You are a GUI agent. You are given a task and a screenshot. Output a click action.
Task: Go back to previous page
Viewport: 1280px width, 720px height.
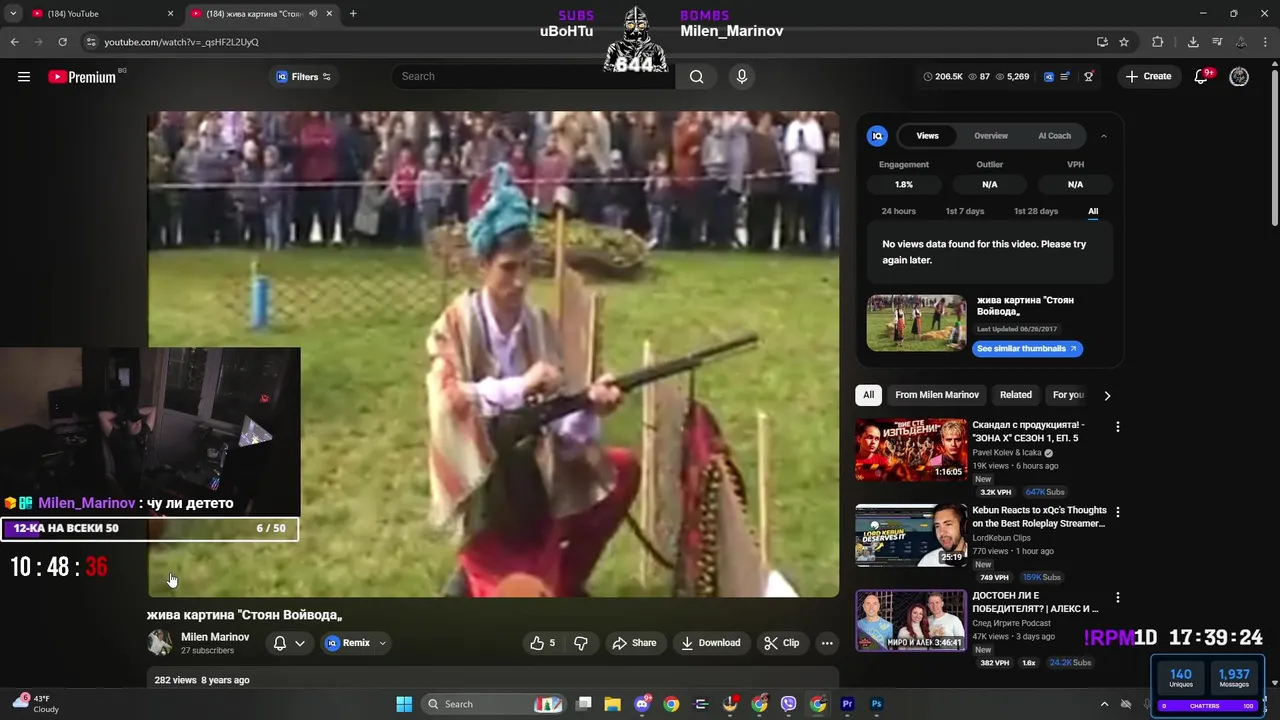pyautogui.click(x=14, y=42)
